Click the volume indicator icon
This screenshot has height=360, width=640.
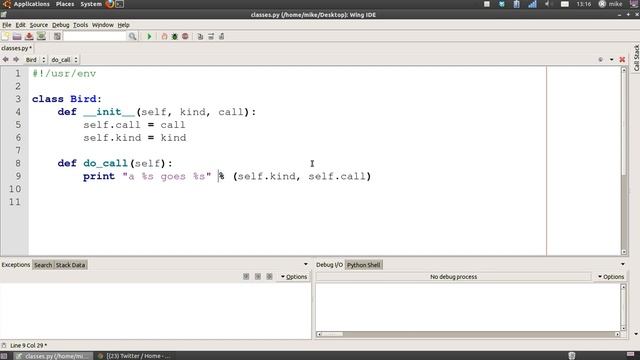[x=548, y=4]
